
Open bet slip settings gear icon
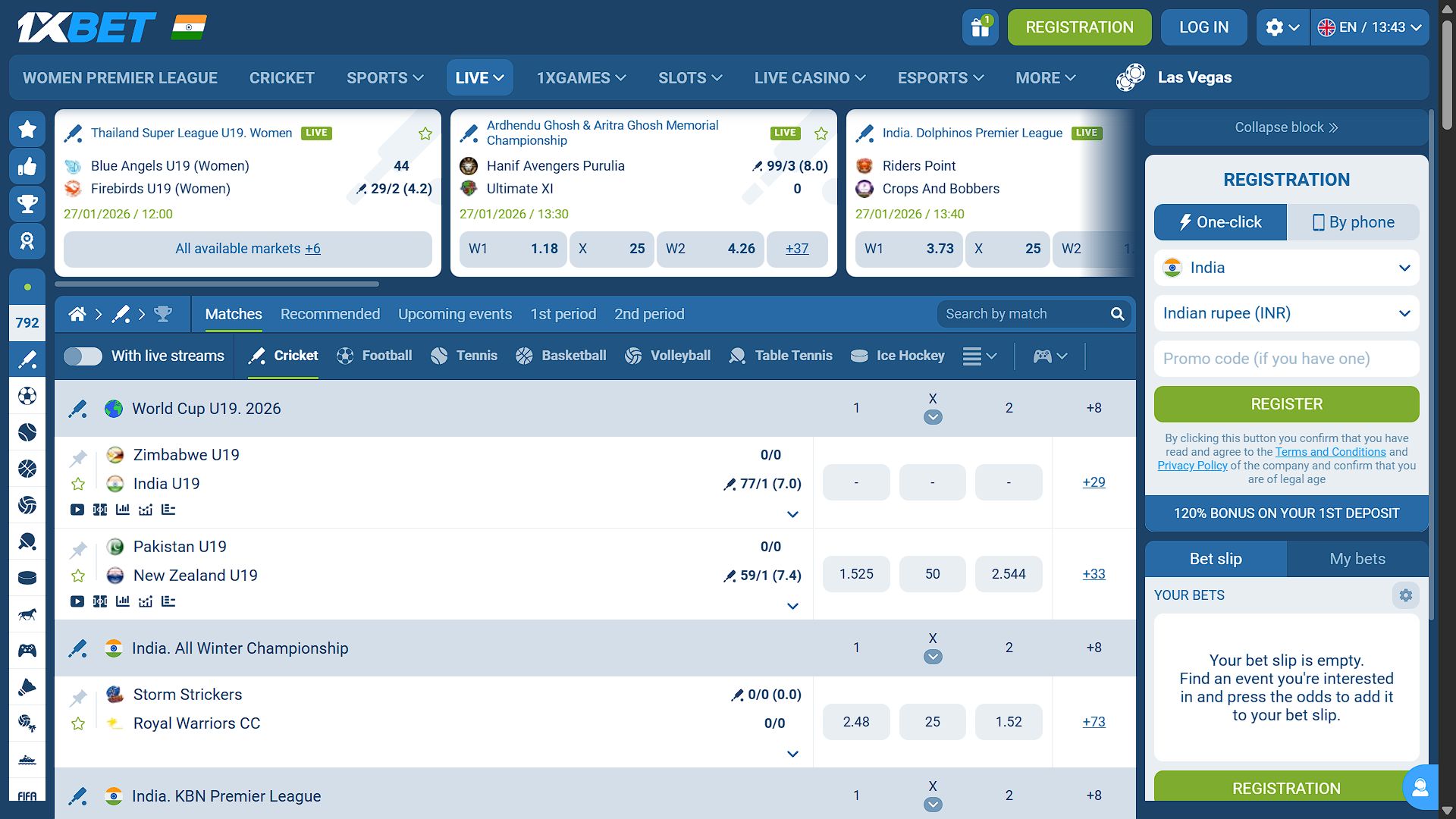(x=1405, y=595)
